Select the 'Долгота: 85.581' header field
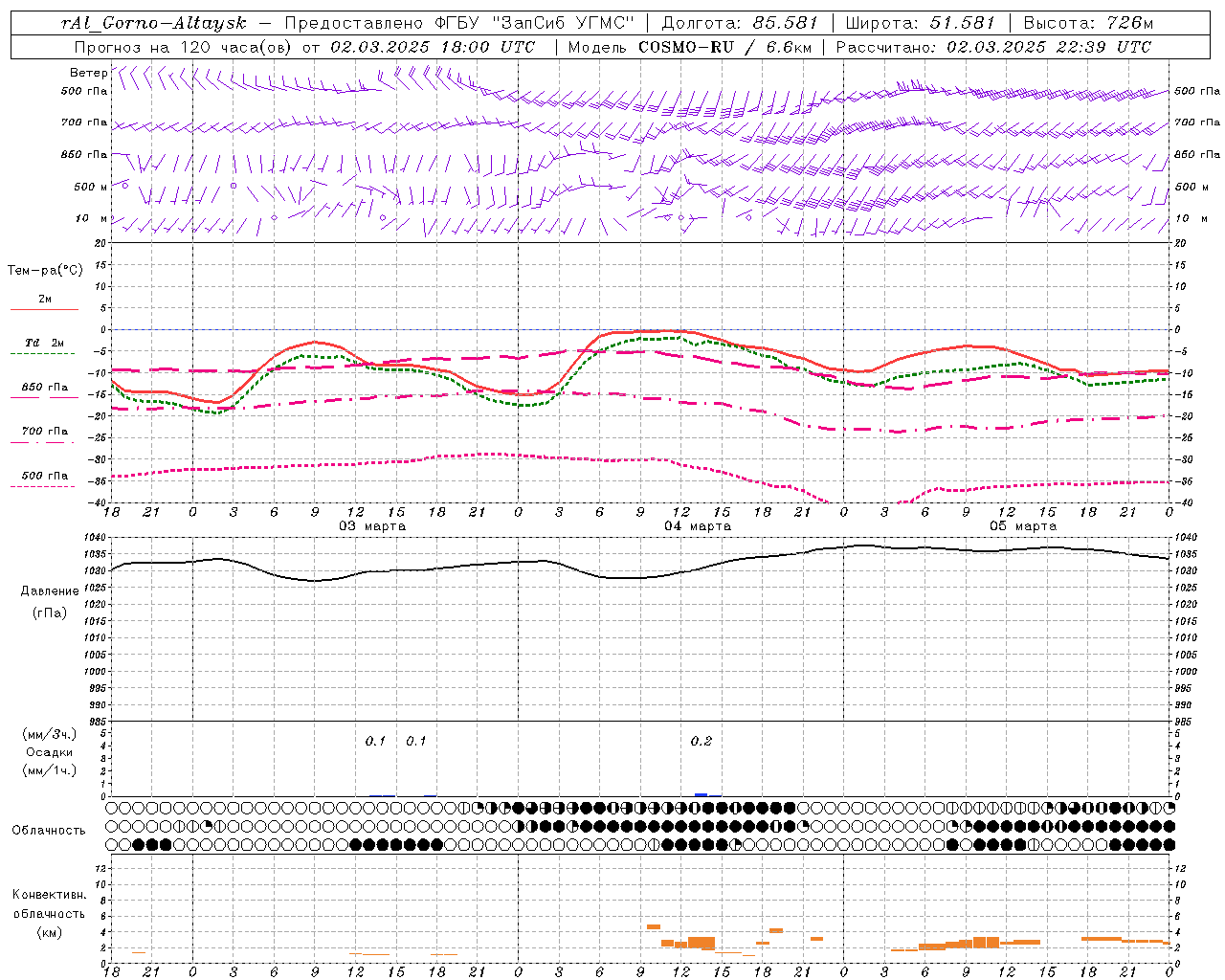This screenshot has height=980, width=1225. point(742,23)
